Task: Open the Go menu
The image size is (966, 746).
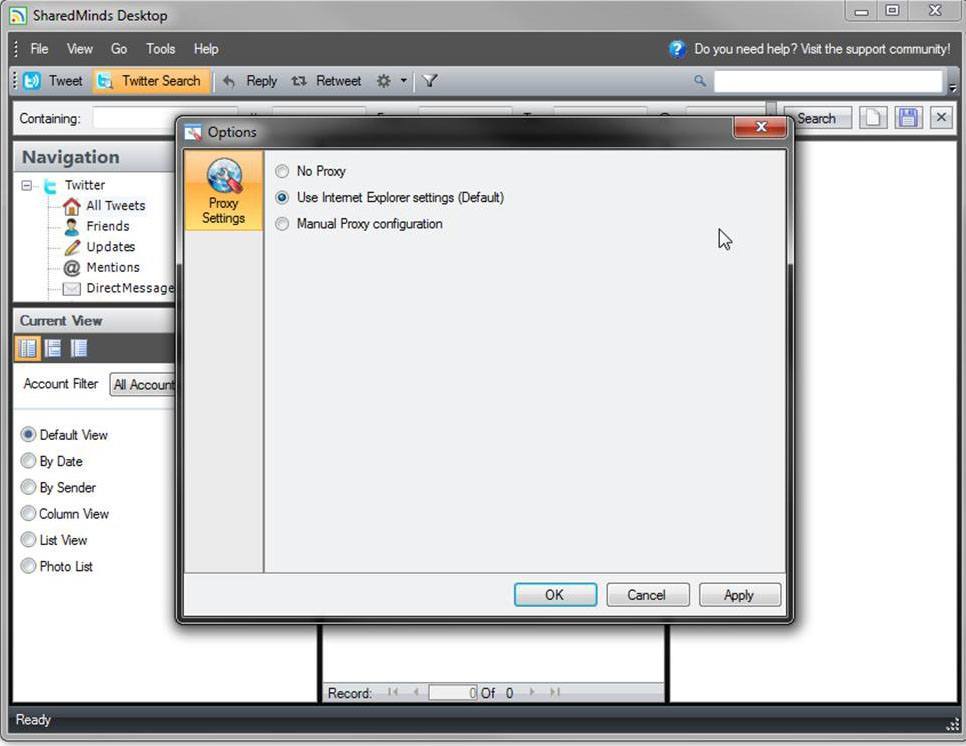Action: pos(118,48)
